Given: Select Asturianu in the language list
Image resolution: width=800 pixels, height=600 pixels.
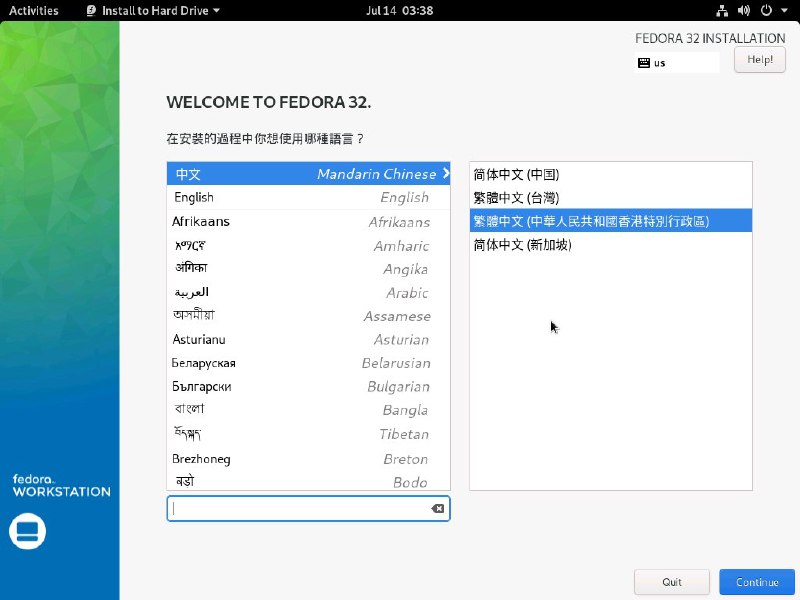Looking at the screenshot, I should tap(308, 340).
